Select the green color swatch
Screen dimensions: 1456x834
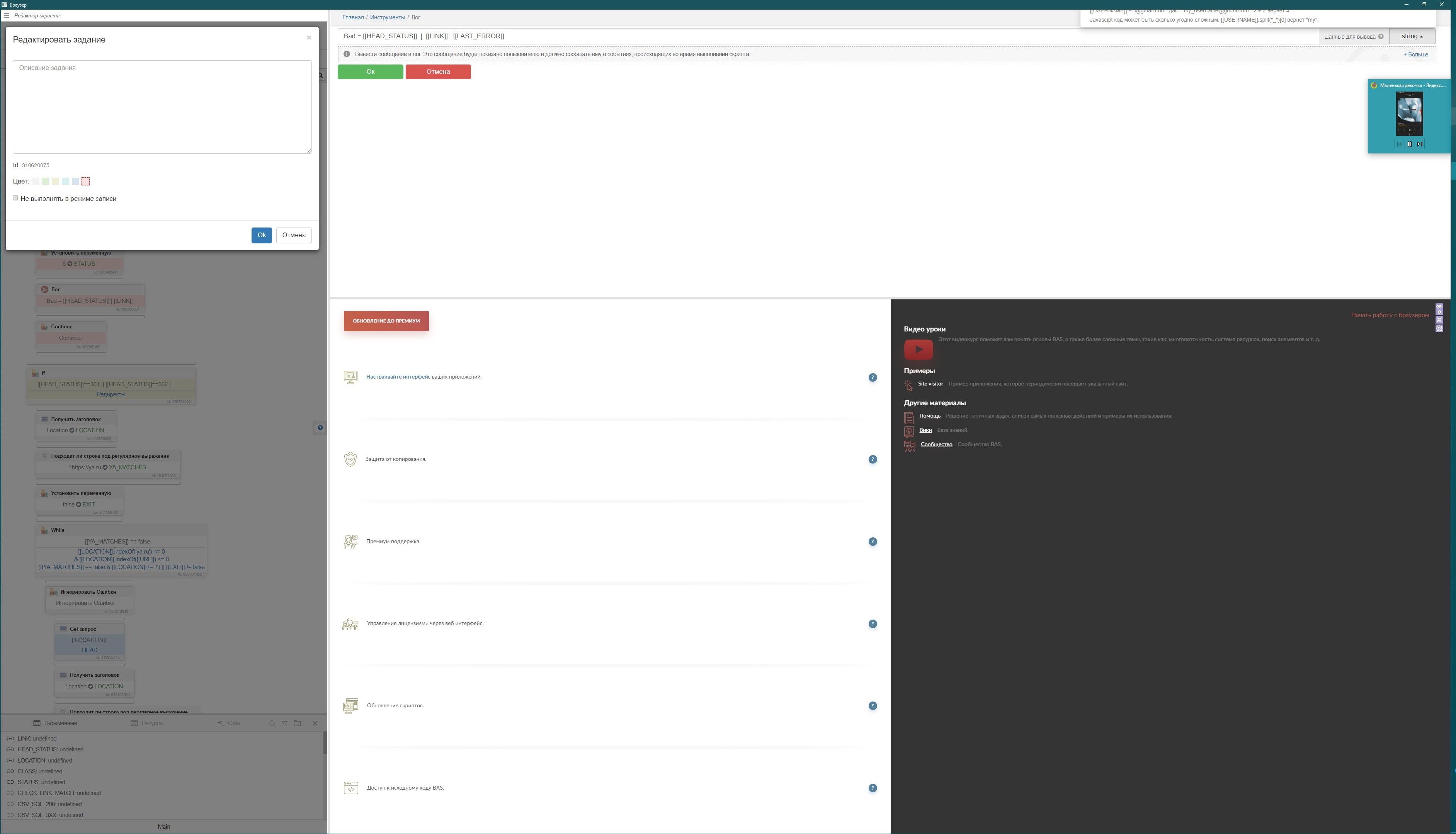pyautogui.click(x=45, y=182)
